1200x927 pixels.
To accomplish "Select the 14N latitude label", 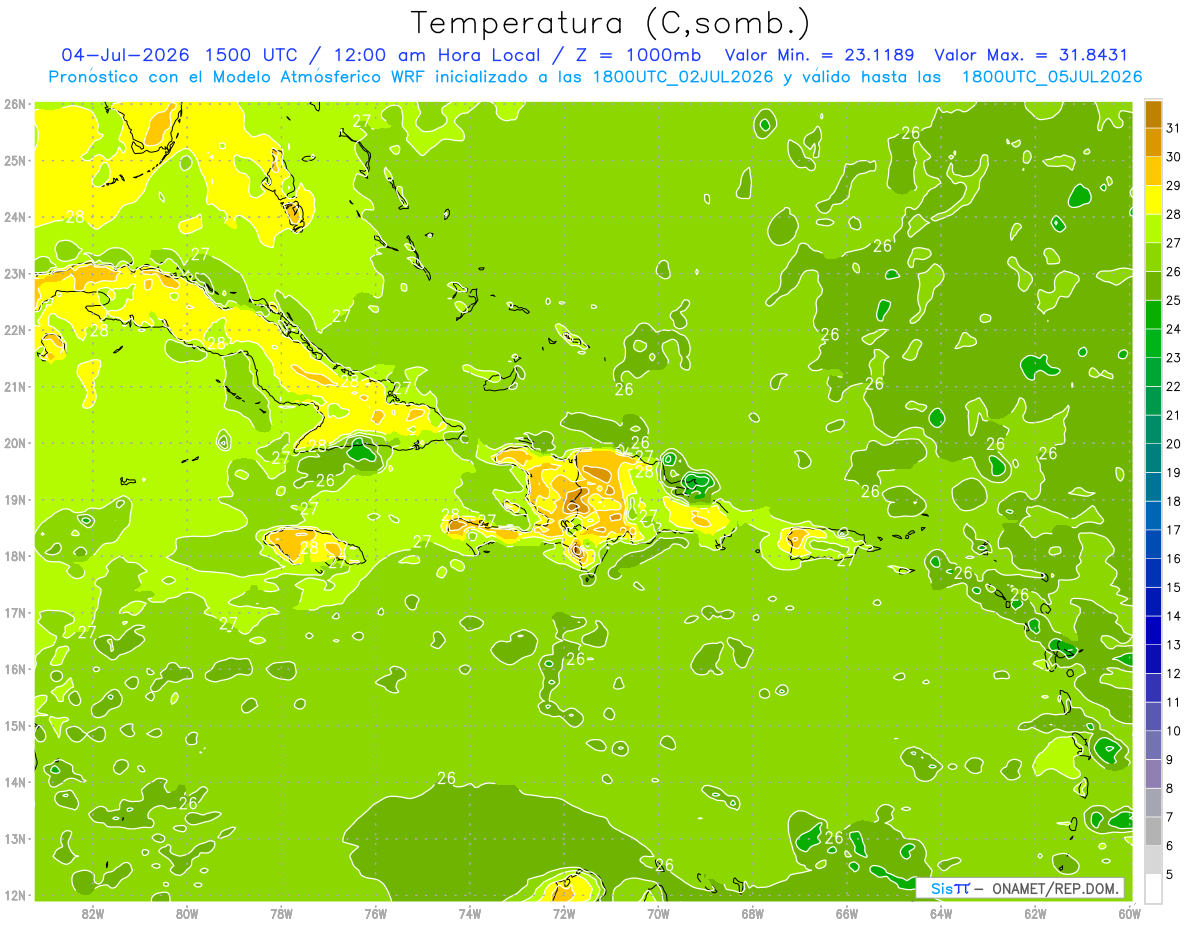I will click(x=15, y=782).
